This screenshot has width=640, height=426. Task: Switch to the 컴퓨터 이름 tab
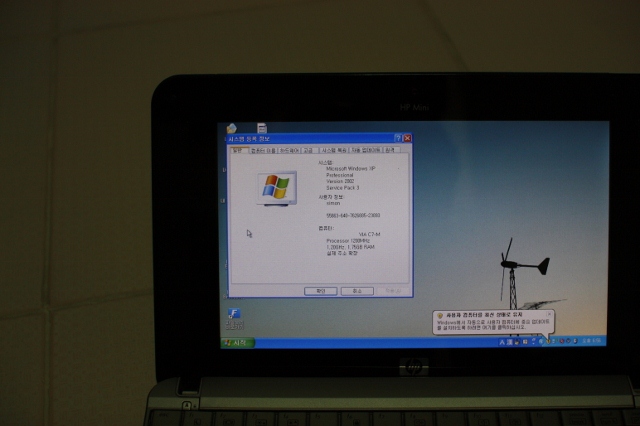click(x=263, y=150)
